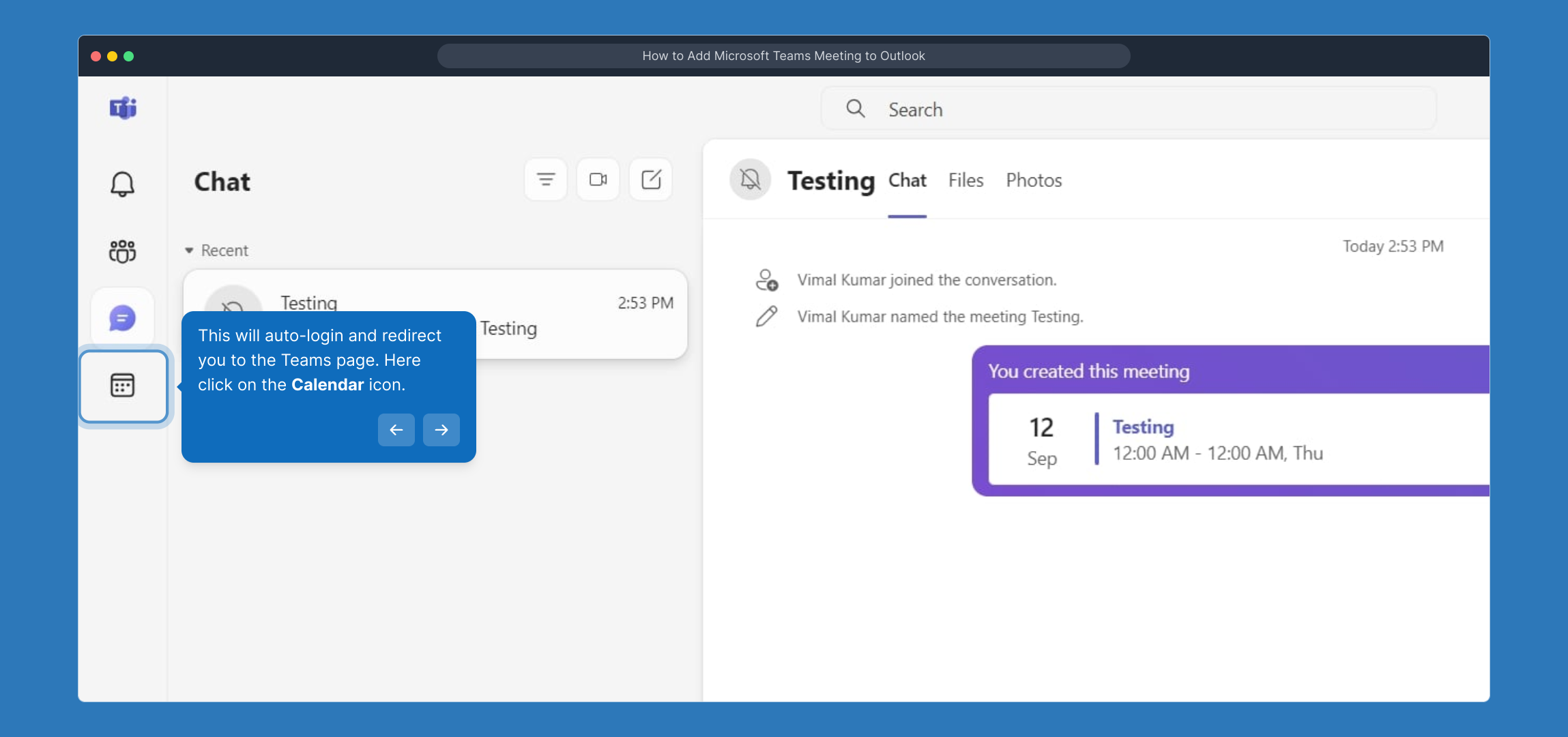The width and height of the screenshot is (1568, 737).
Task: Click the muted bell avatar beside Testing
Action: [x=750, y=179]
